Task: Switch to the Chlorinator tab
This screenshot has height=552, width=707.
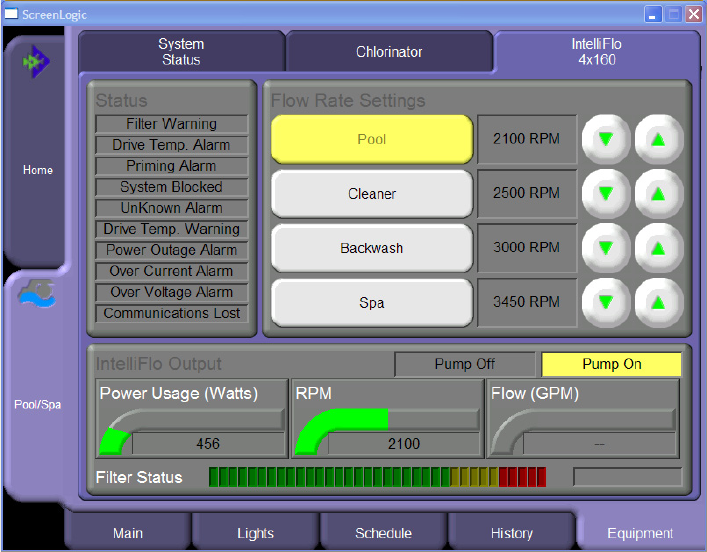Action: [x=389, y=51]
